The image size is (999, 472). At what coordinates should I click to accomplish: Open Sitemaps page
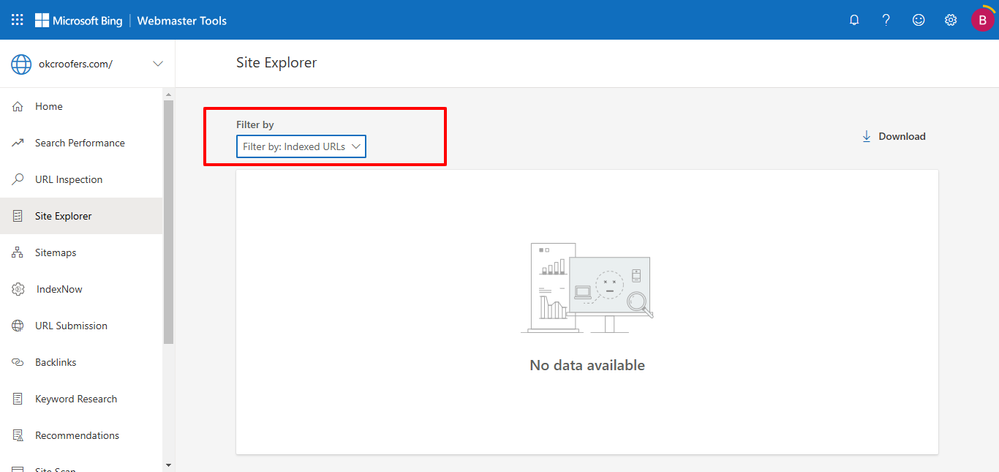(82, 253)
